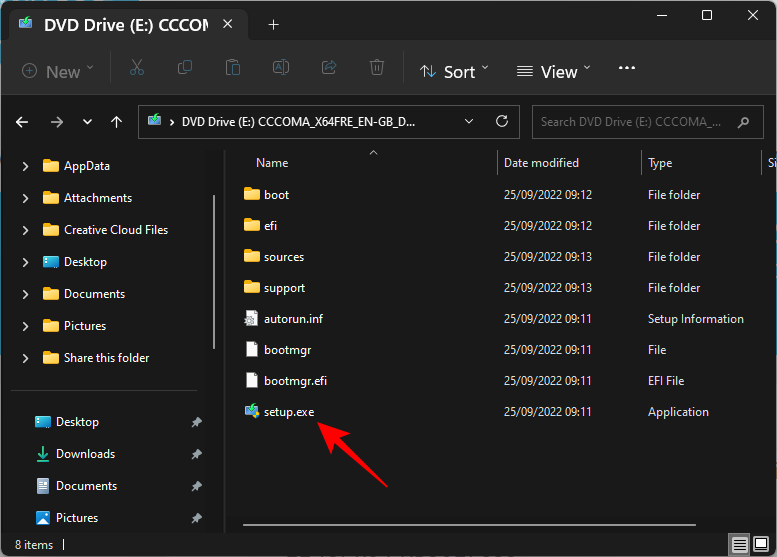Select the bootmgr file
This screenshot has width=777, height=557.
point(287,350)
